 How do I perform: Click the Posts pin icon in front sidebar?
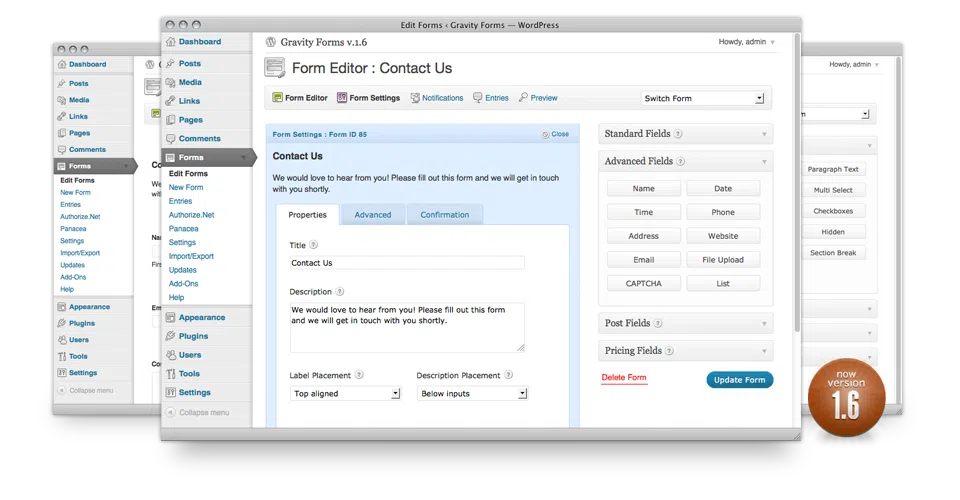(x=170, y=63)
